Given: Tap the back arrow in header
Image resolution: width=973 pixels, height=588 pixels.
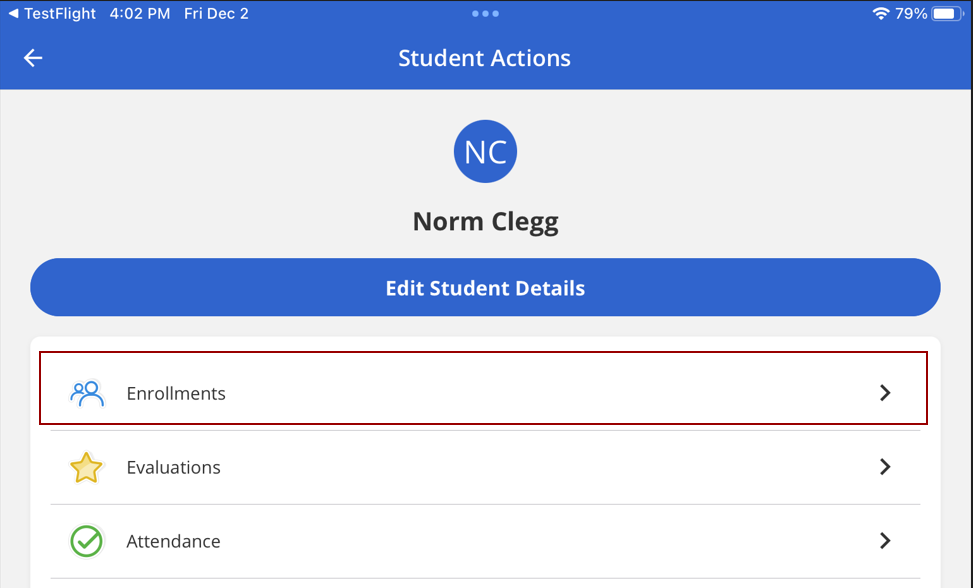Looking at the screenshot, I should [33, 58].
